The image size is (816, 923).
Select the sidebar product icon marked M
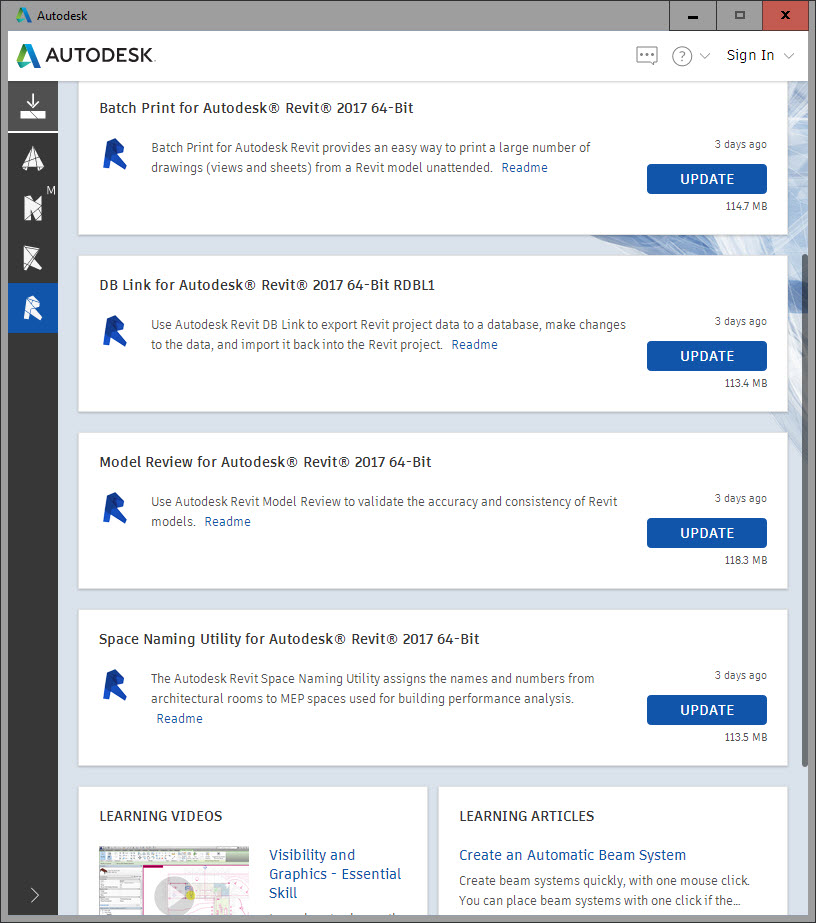pos(33,208)
